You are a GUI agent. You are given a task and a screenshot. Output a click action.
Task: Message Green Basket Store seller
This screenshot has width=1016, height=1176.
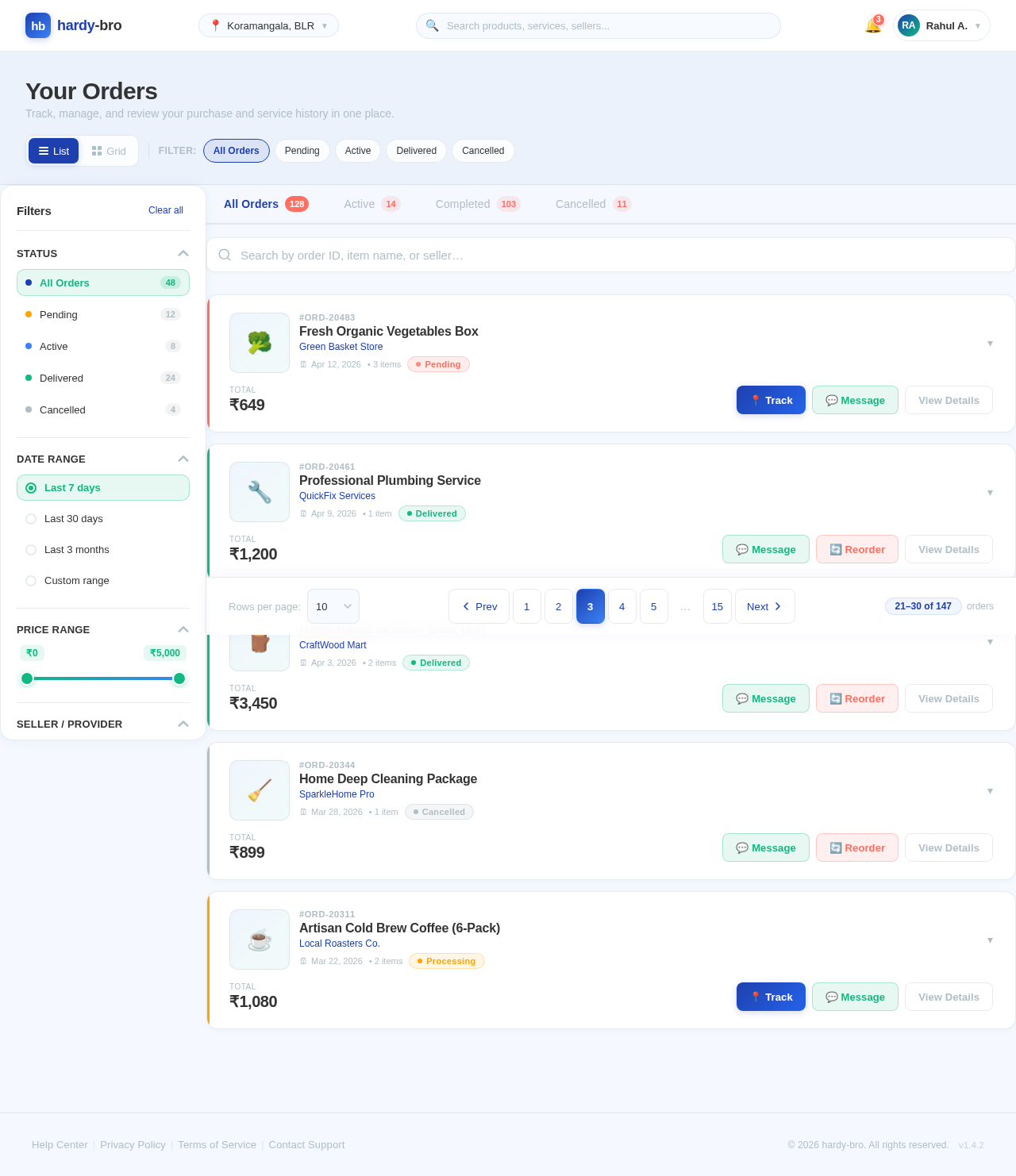855,400
